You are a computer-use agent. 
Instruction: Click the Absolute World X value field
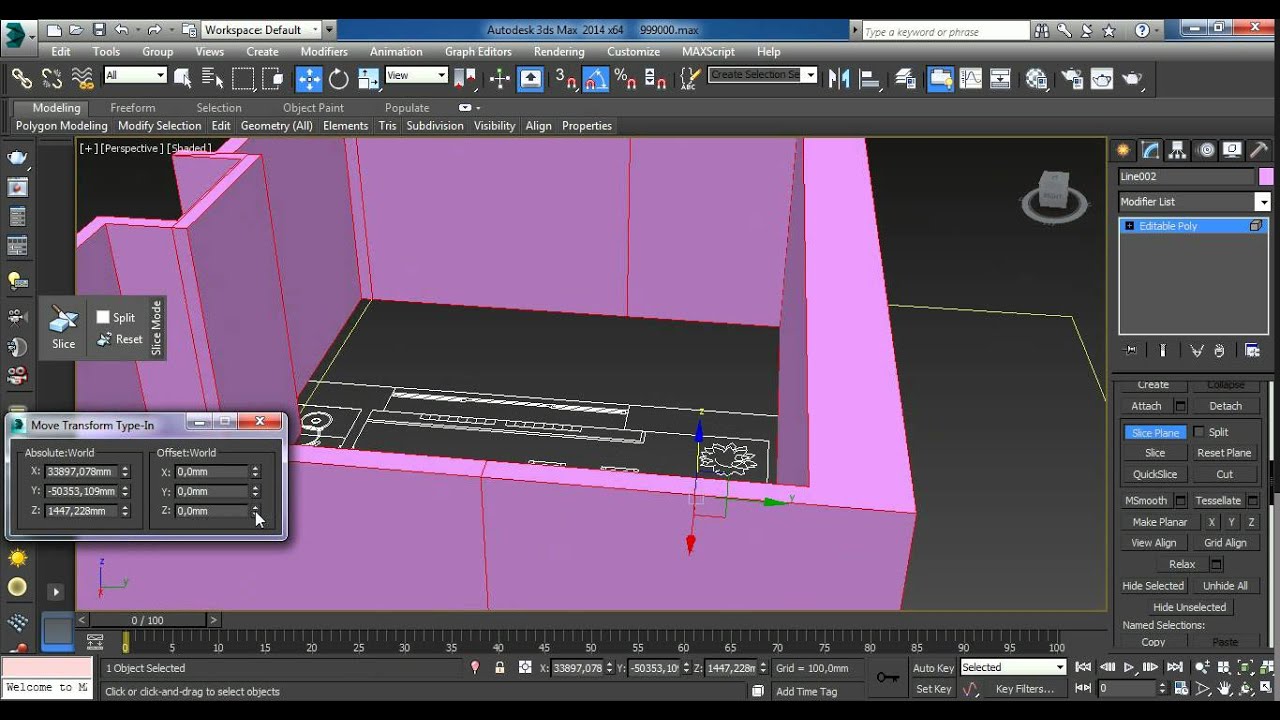coord(81,472)
